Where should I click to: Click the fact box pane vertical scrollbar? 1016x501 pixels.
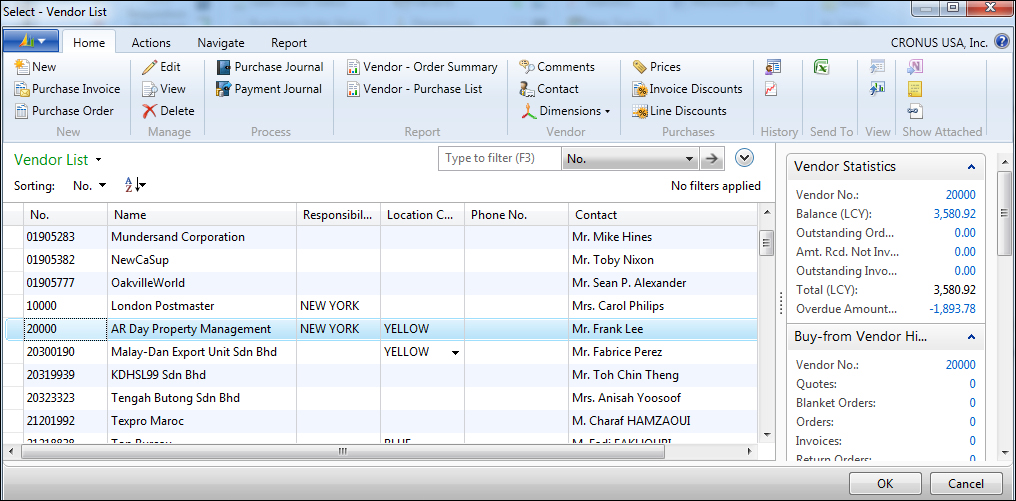click(x=1004, y=214)
